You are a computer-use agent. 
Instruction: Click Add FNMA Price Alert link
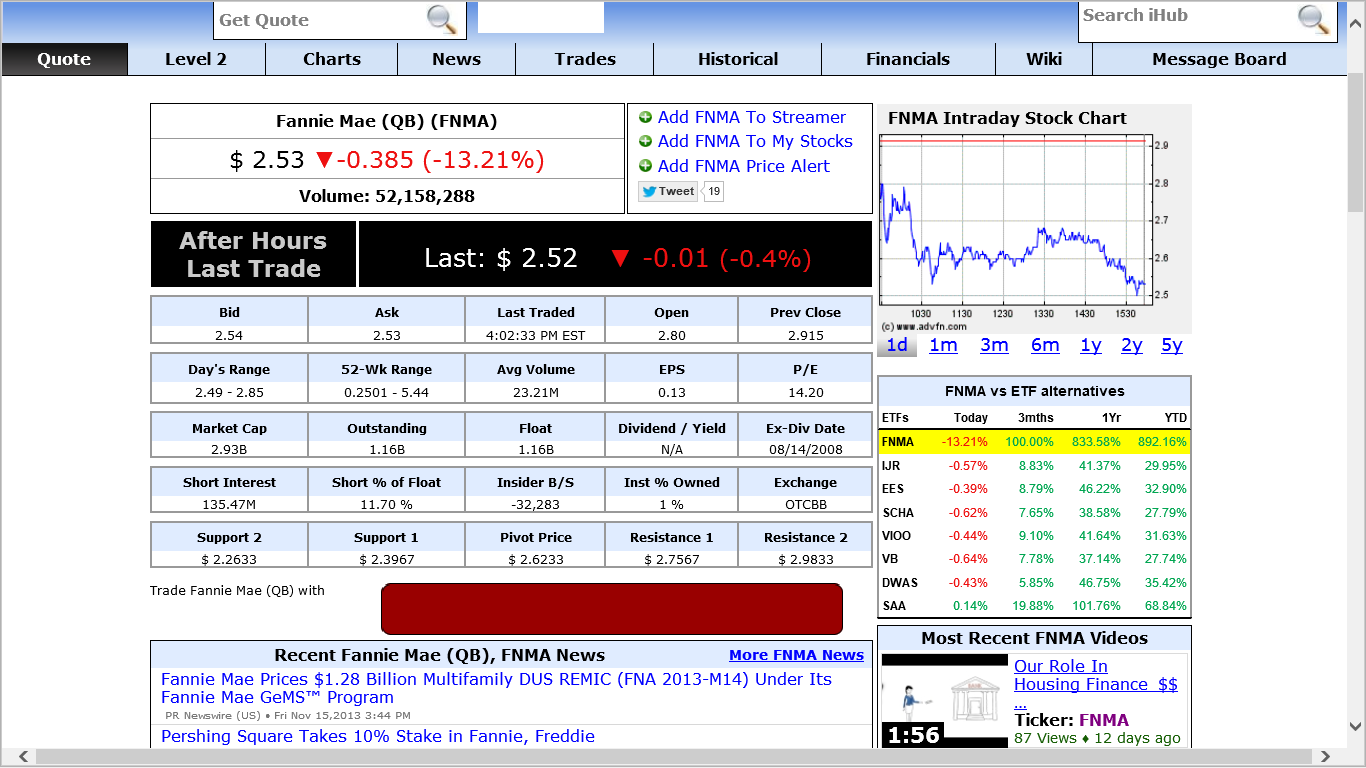point(743,166)
